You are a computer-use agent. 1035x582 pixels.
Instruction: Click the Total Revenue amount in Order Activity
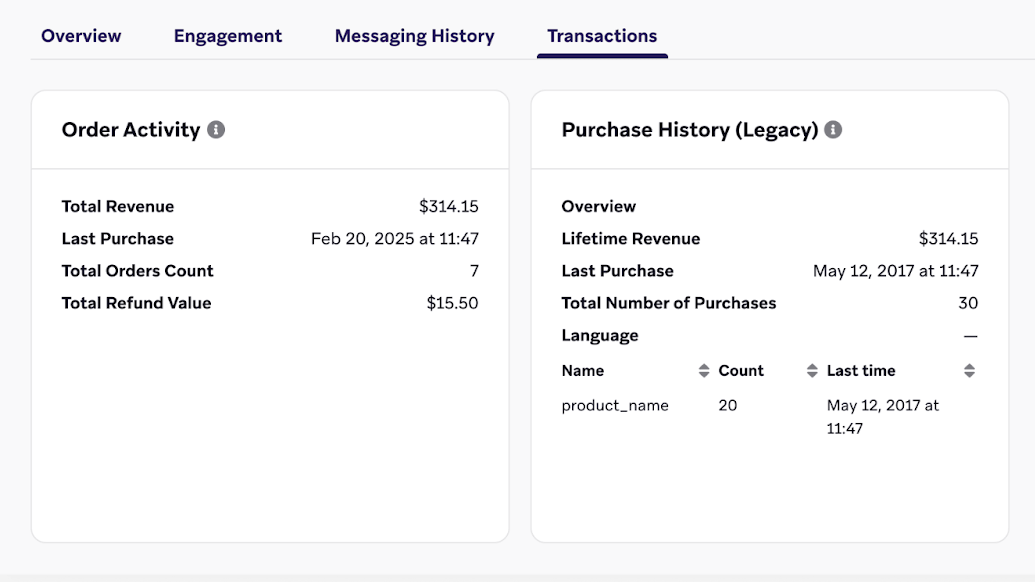click(448, 207)
